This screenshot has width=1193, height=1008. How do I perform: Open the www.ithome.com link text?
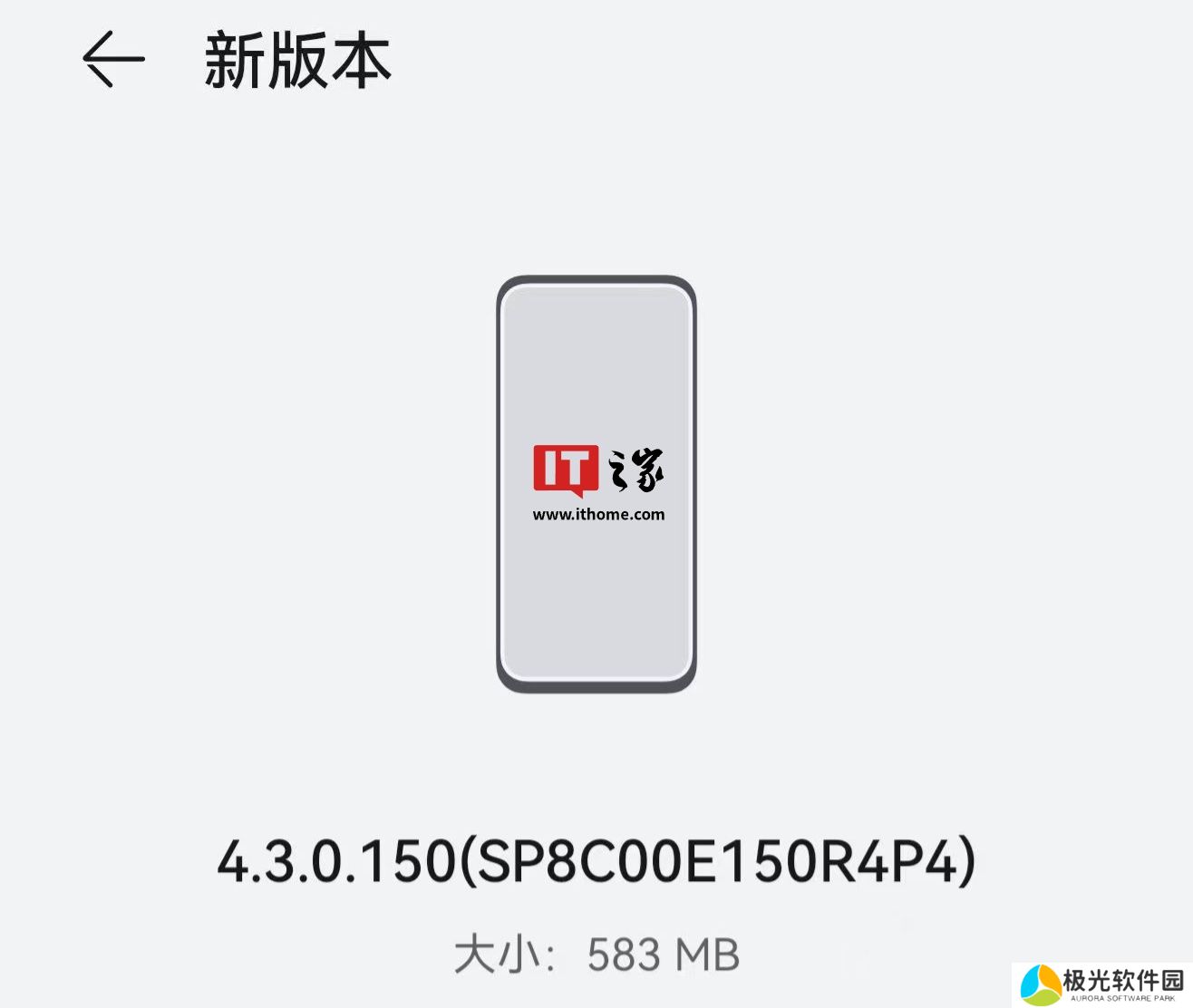coord(598,514)
